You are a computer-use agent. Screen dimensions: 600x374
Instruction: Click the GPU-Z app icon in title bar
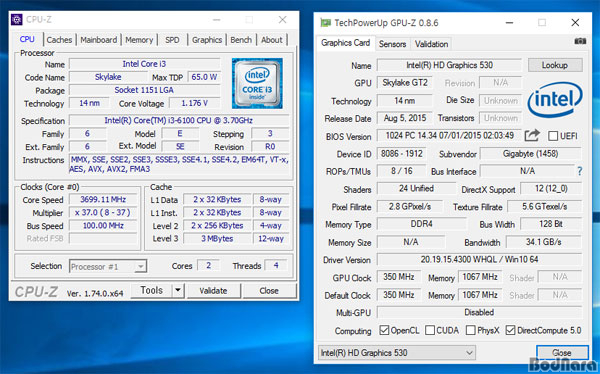tap(325, 23)
